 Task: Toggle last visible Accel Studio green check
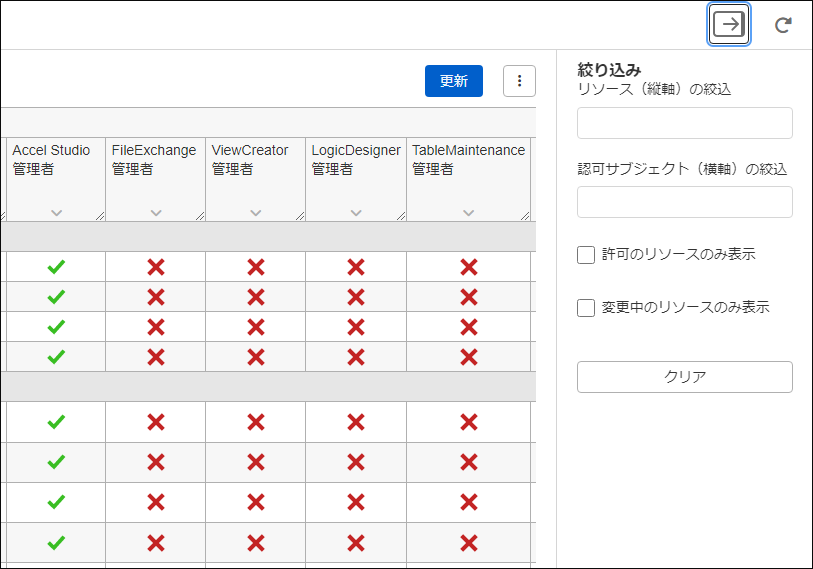pos(56,542)
